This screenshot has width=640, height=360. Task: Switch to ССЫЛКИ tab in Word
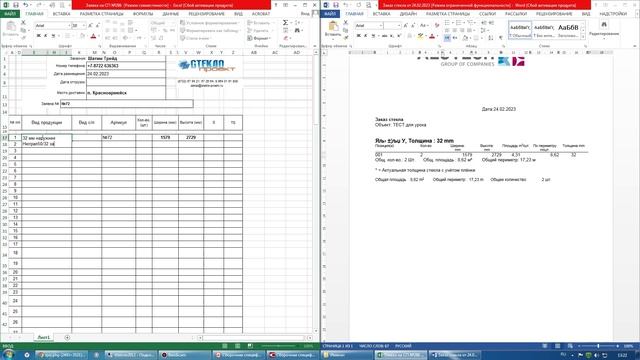click(x=487, y=14)
